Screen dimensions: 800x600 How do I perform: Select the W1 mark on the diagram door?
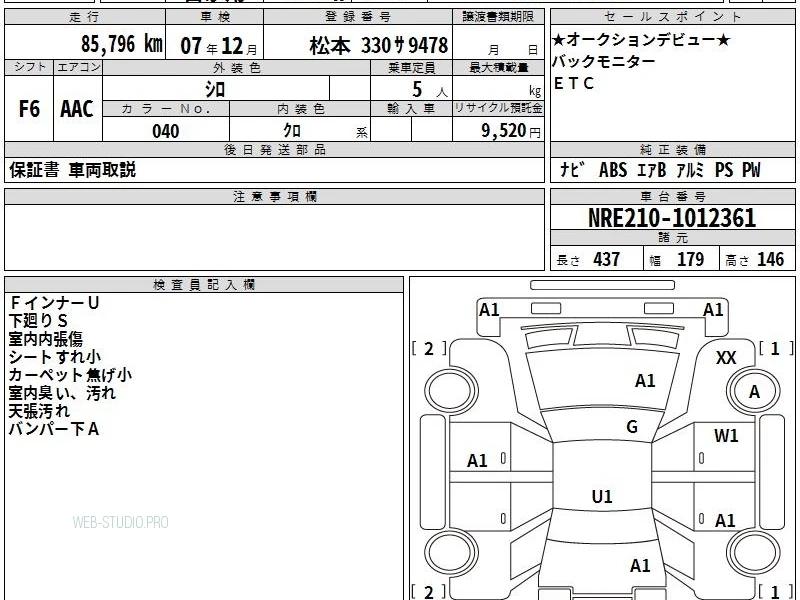pyautogui.click(x=726, y=436)
